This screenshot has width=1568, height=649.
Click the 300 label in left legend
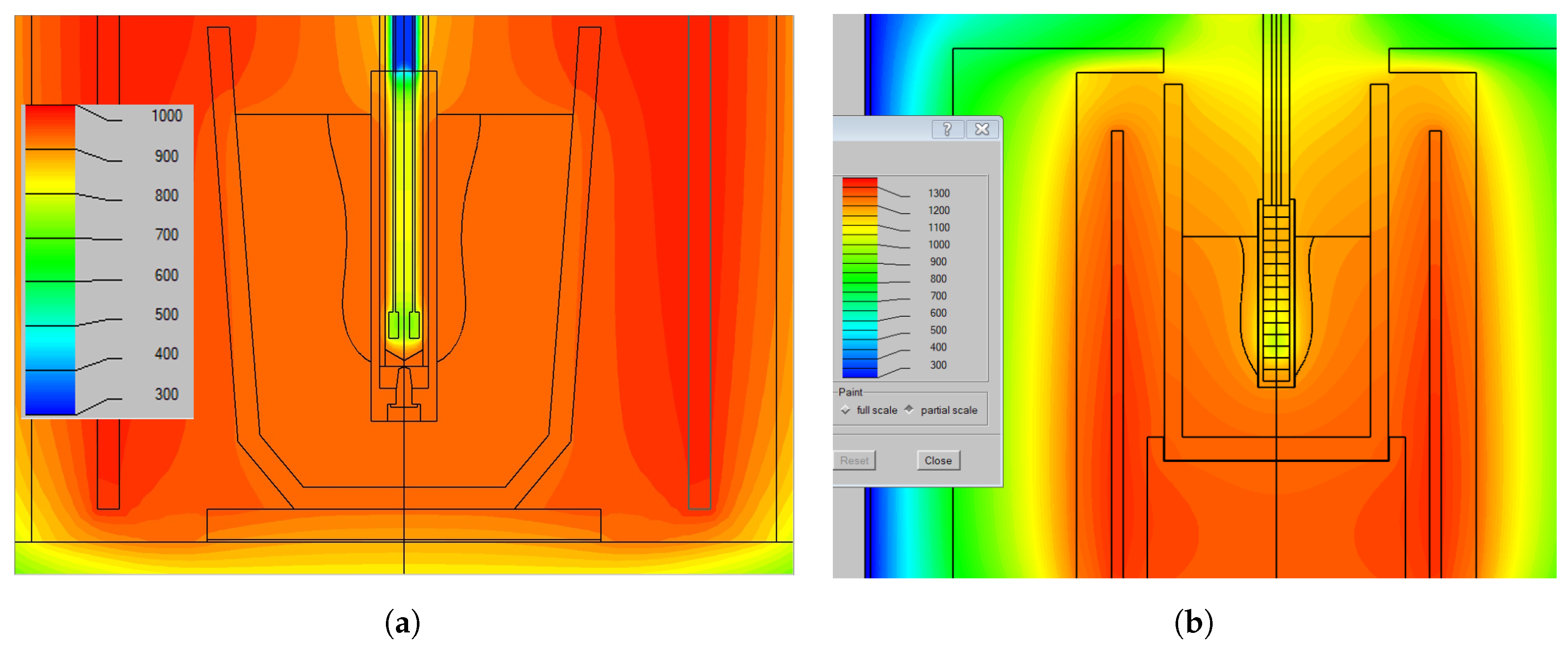(x=166, y=394)
